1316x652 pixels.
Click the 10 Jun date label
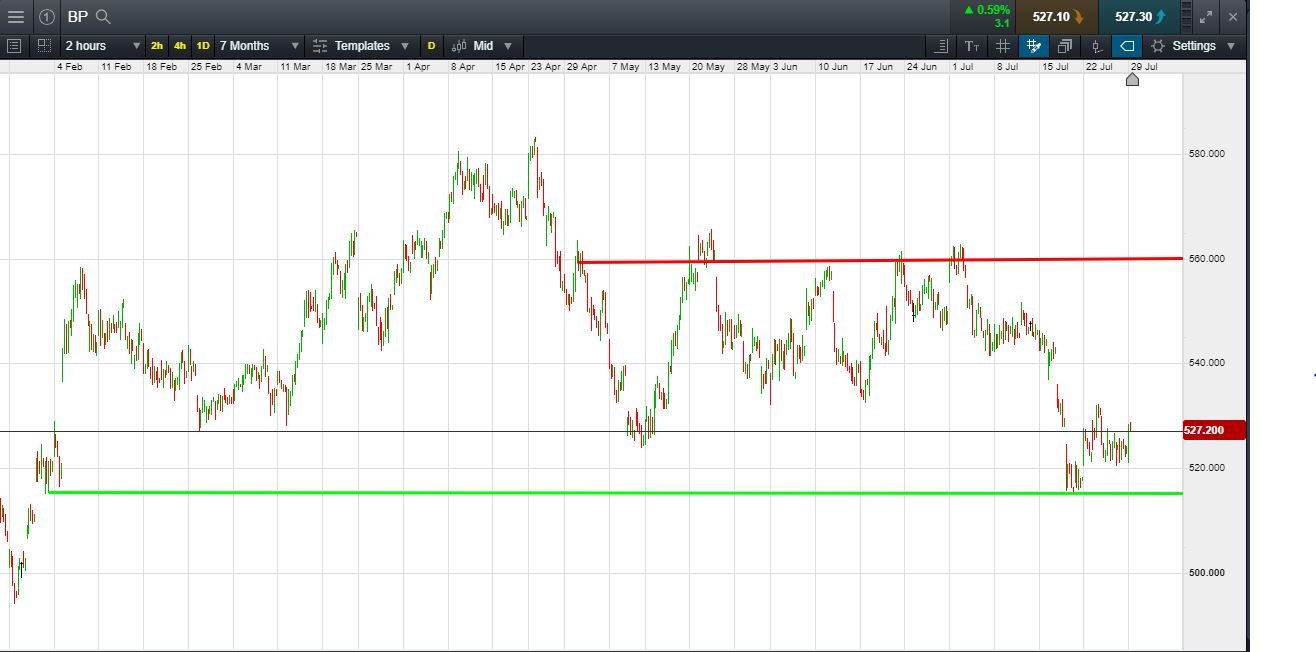point(833,66)
